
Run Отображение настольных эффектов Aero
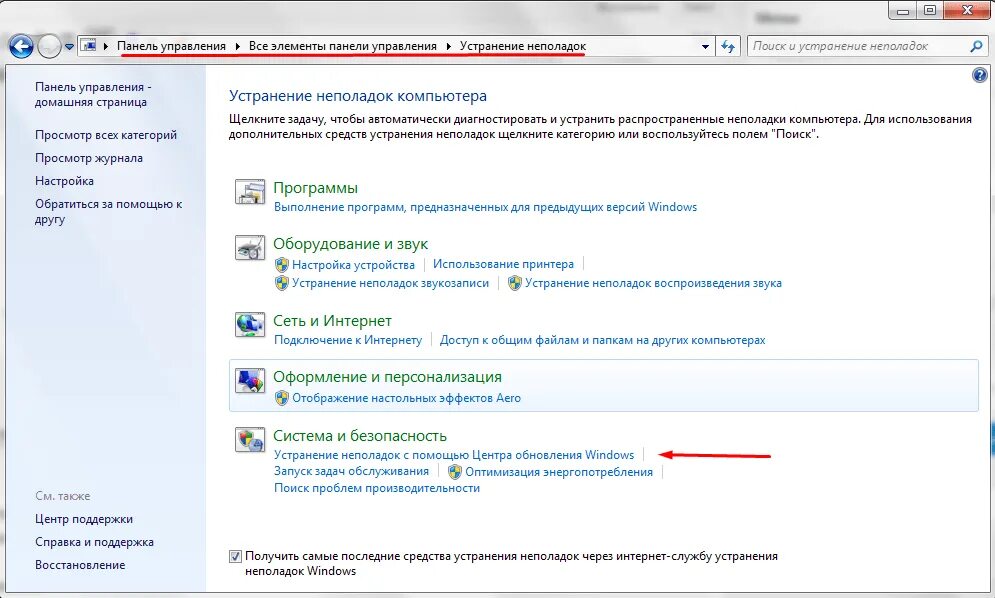click(x=406, y=398)
